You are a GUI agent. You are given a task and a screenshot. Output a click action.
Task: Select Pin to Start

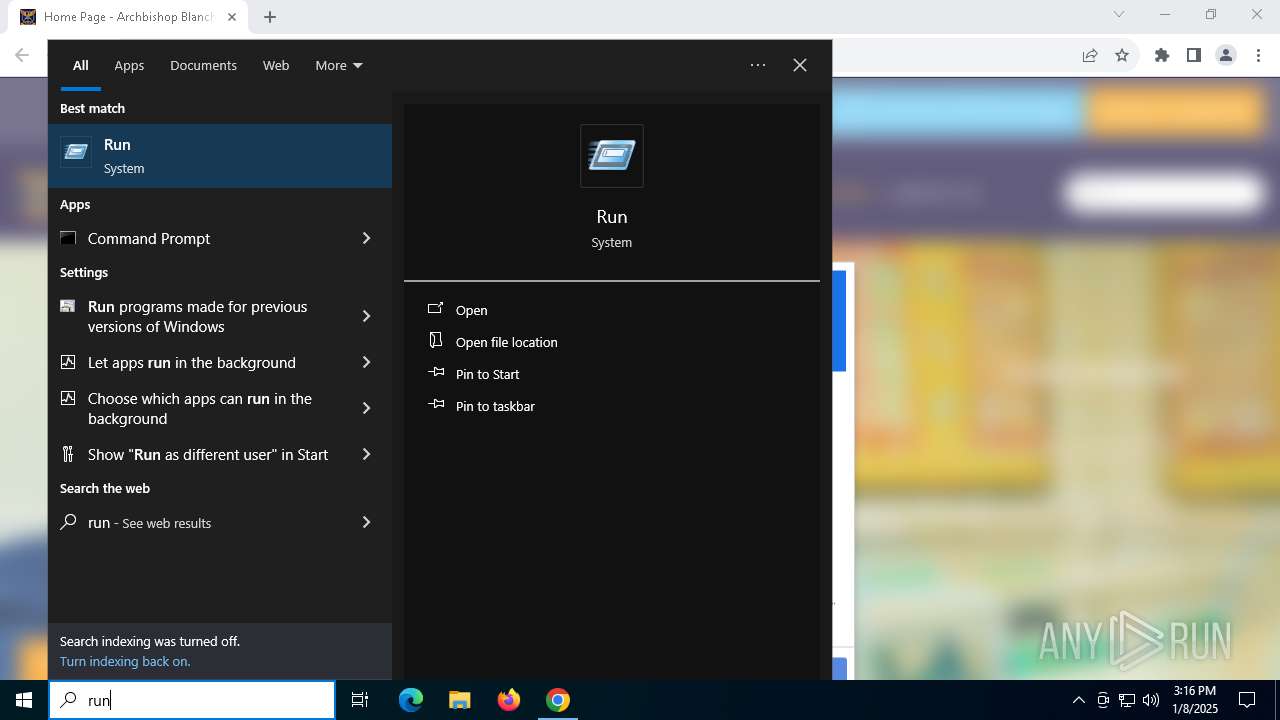[x=487, y=374]
